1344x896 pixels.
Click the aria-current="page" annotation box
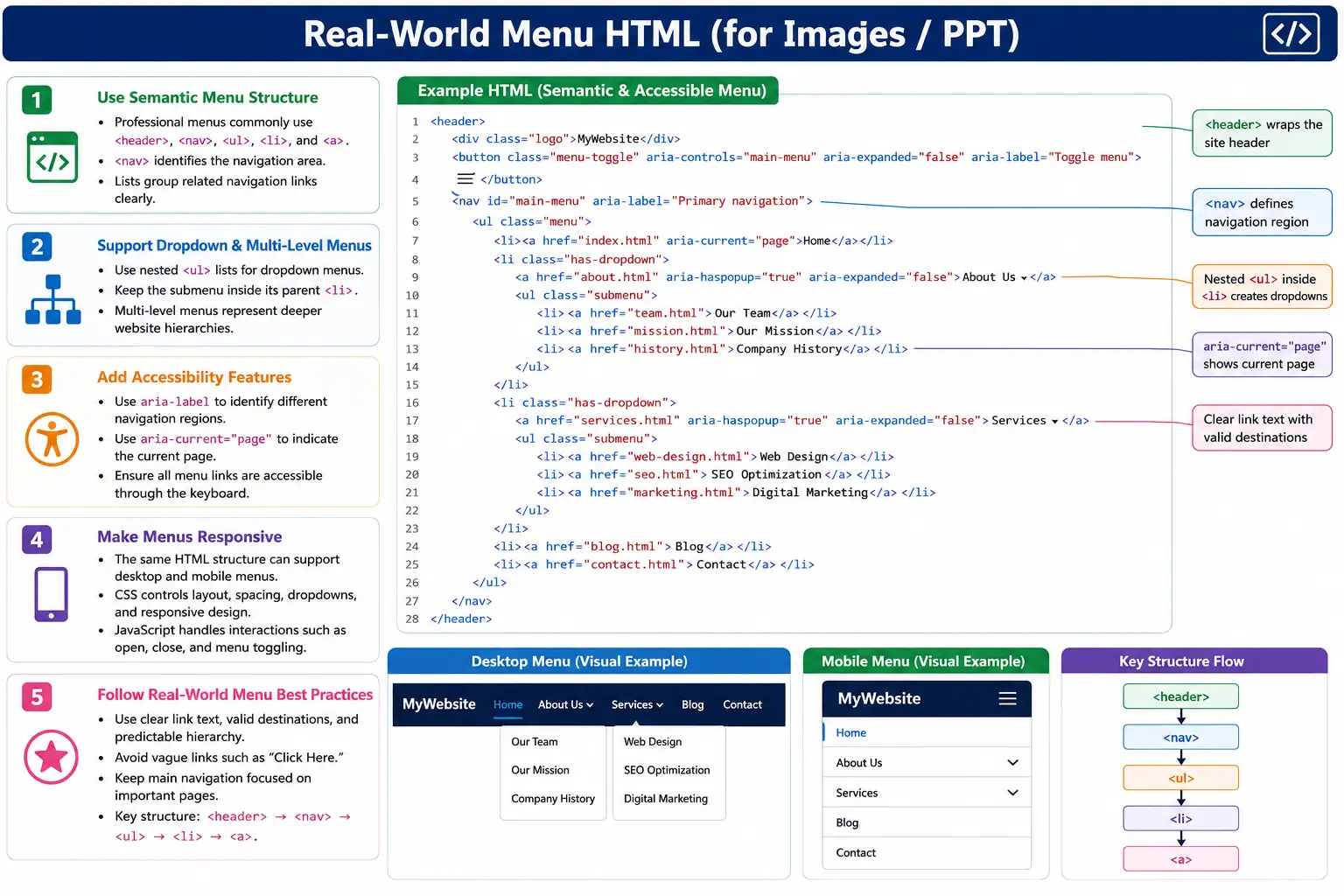(1263, 354)
